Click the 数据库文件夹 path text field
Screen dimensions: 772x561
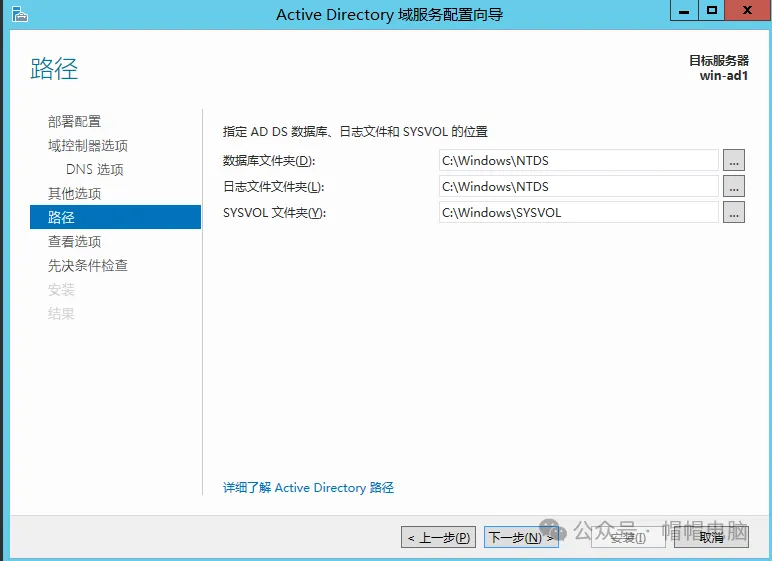[x=578, y=160]
